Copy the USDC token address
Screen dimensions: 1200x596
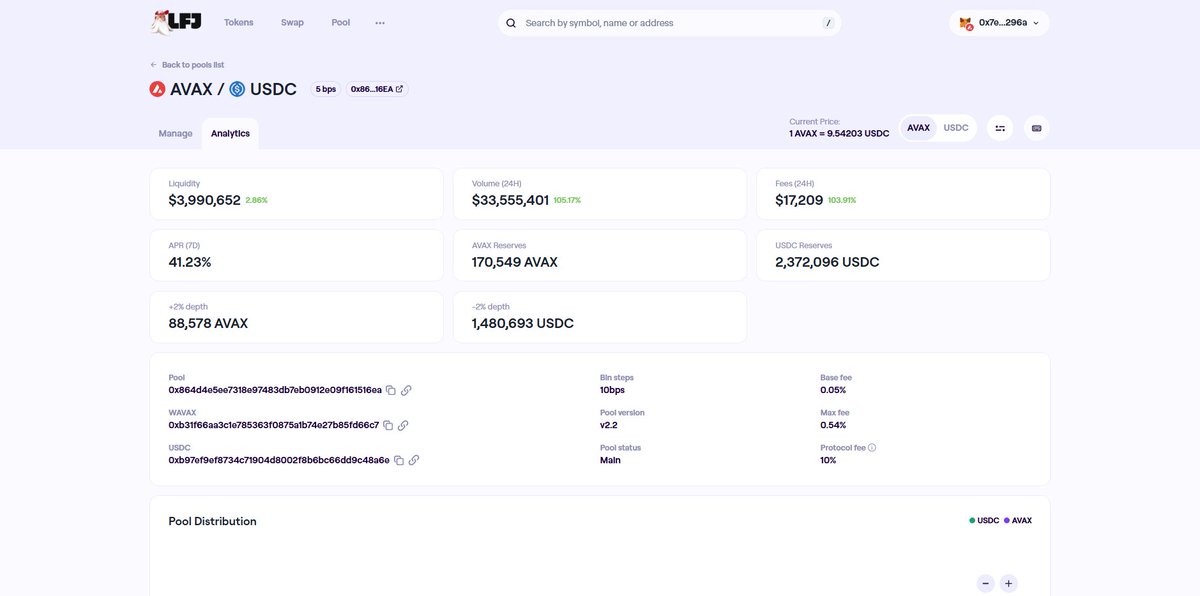click(x=399, y=460)
